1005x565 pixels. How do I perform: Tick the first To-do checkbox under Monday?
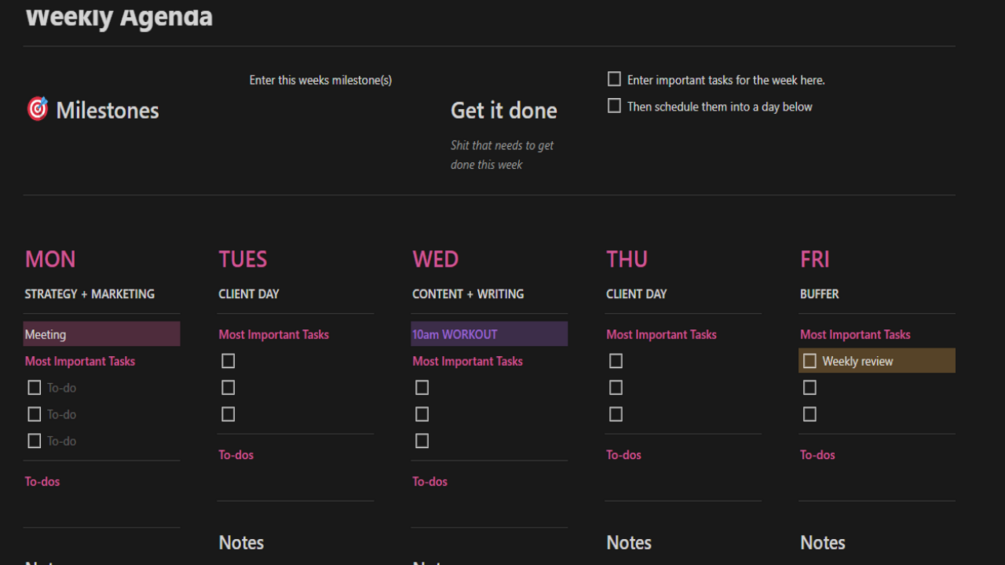[34, 388]
